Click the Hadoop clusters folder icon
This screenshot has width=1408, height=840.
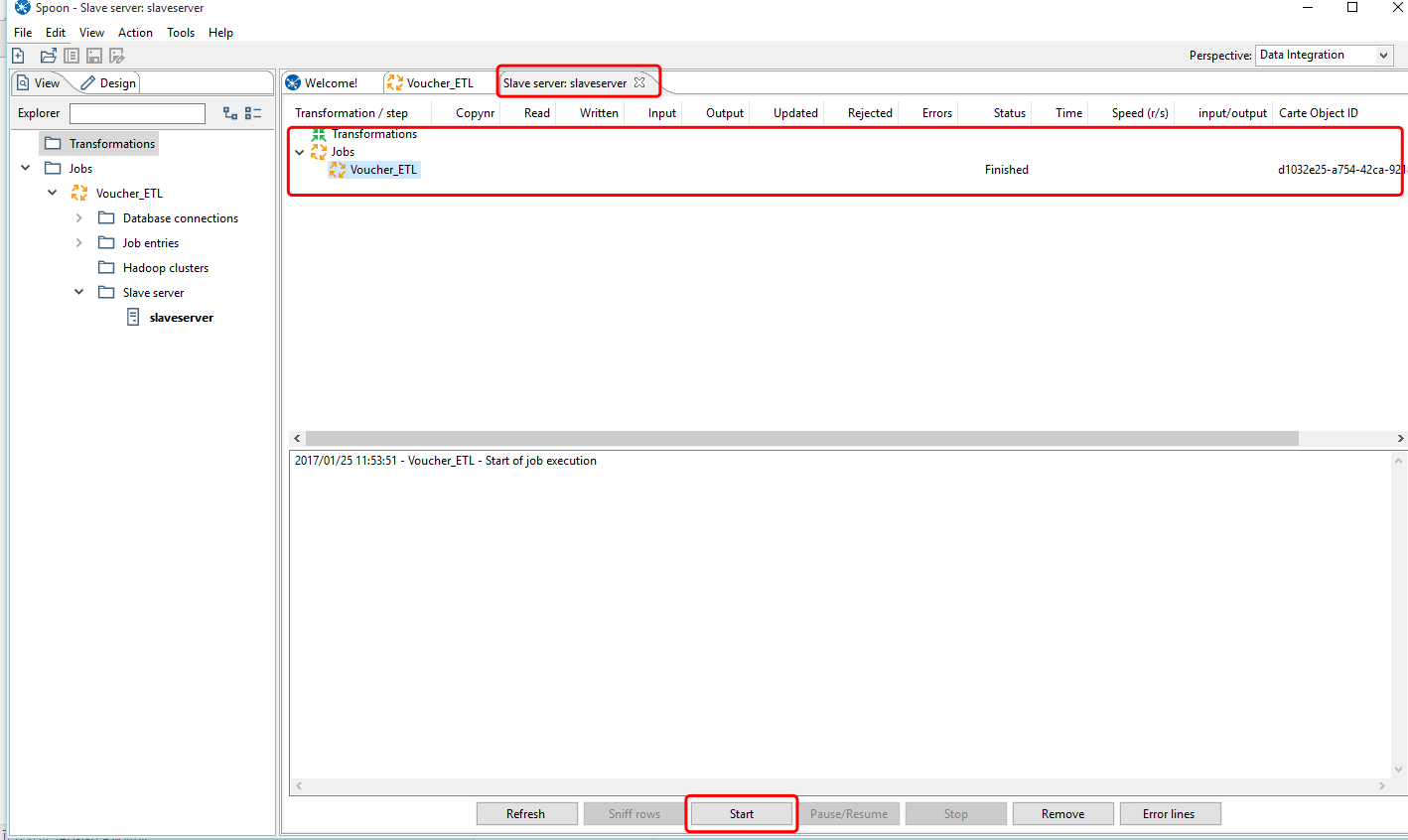pyautogui.click(x=106, y=268)
